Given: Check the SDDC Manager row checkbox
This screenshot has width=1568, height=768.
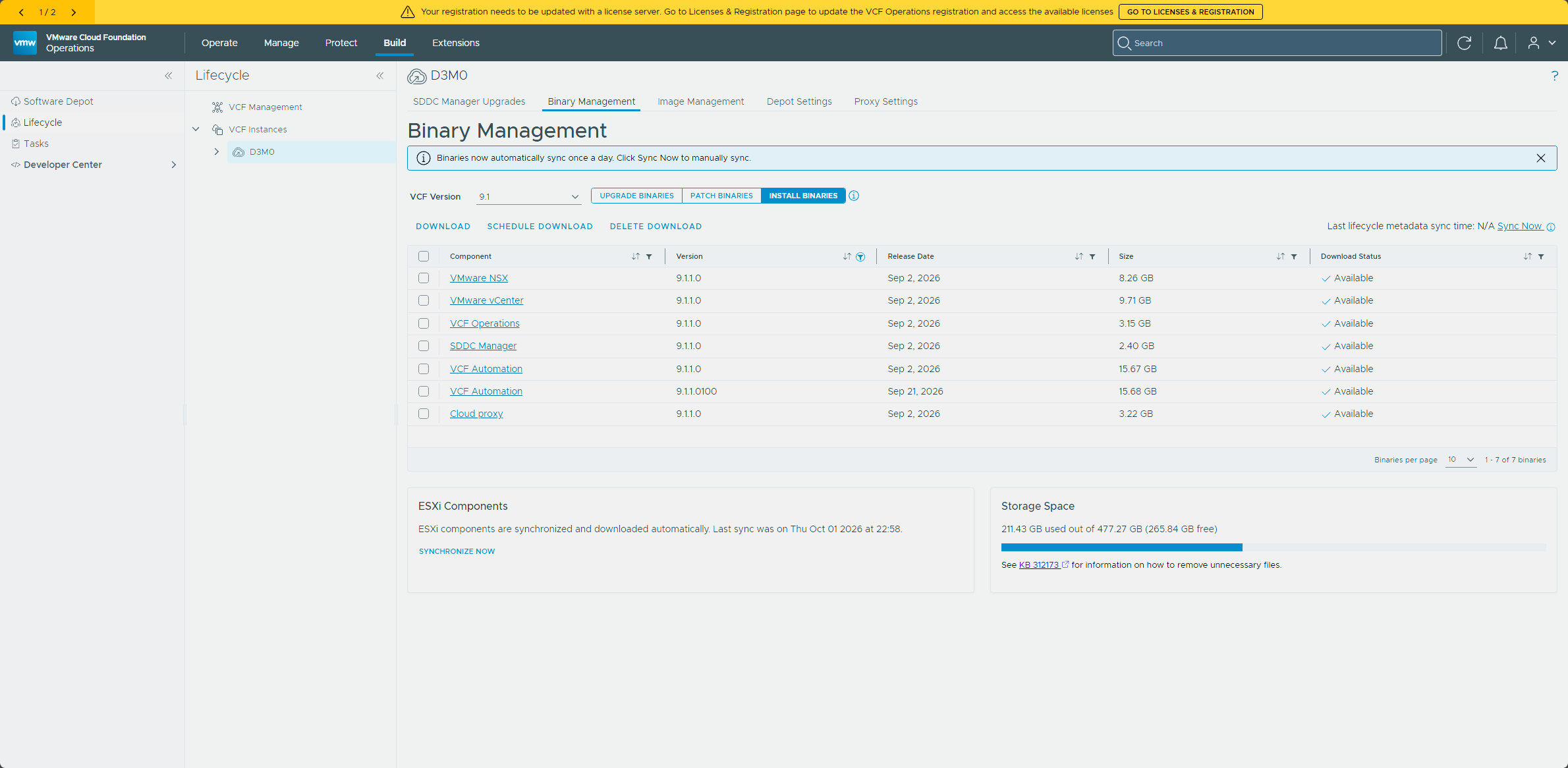Looking at the screenshot, I should pyautogui.click(x=424, y=346).
